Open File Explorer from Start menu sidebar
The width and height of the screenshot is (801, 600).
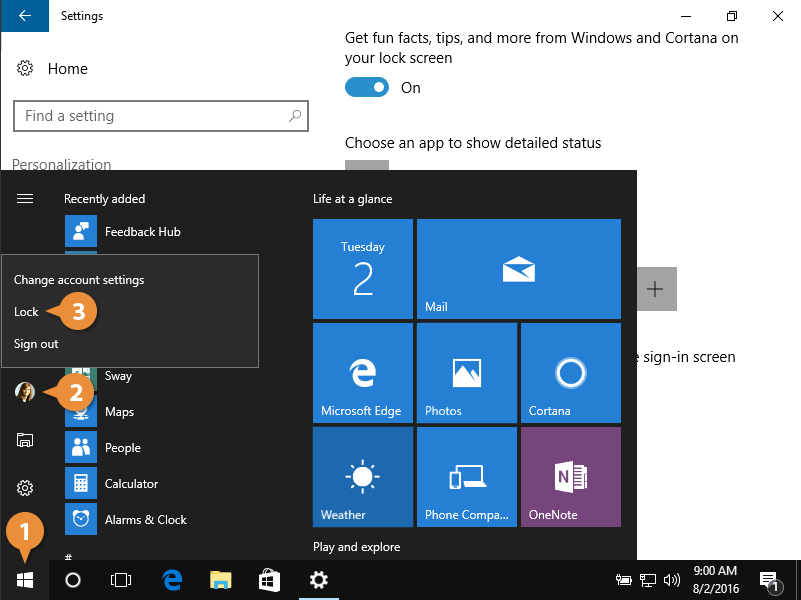point(25,440)
